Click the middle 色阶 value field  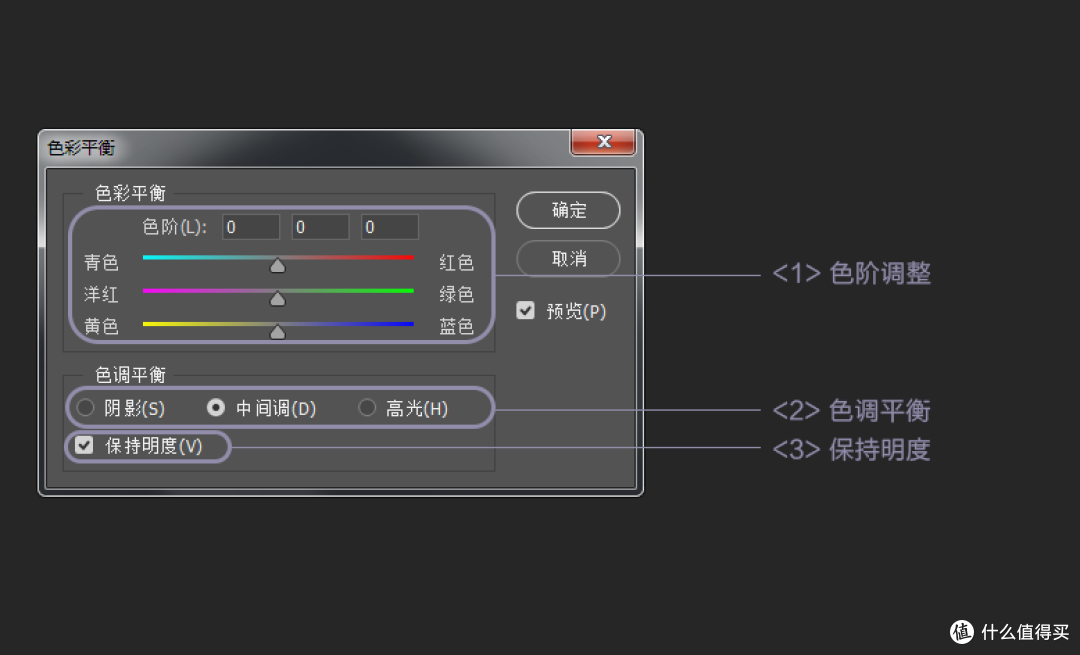(320, 226)
